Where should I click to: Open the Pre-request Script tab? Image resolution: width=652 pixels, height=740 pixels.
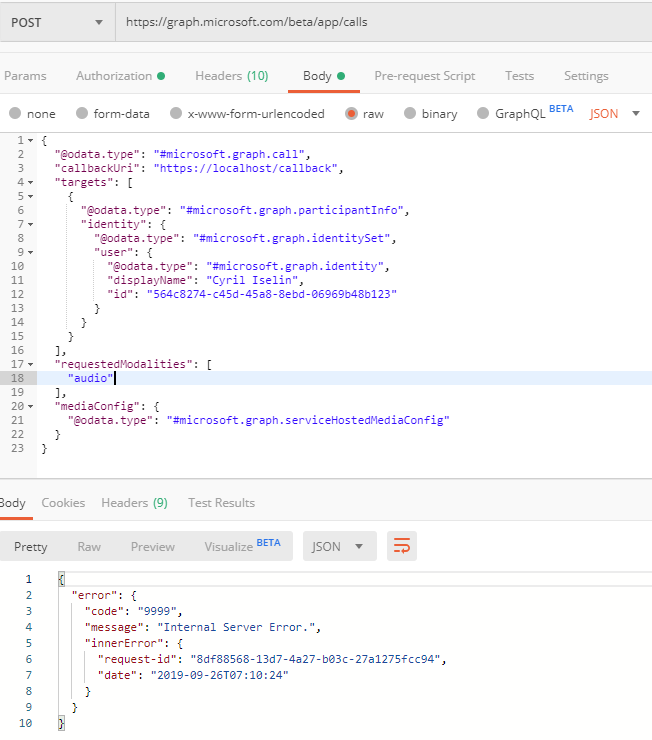coord(424,76)
